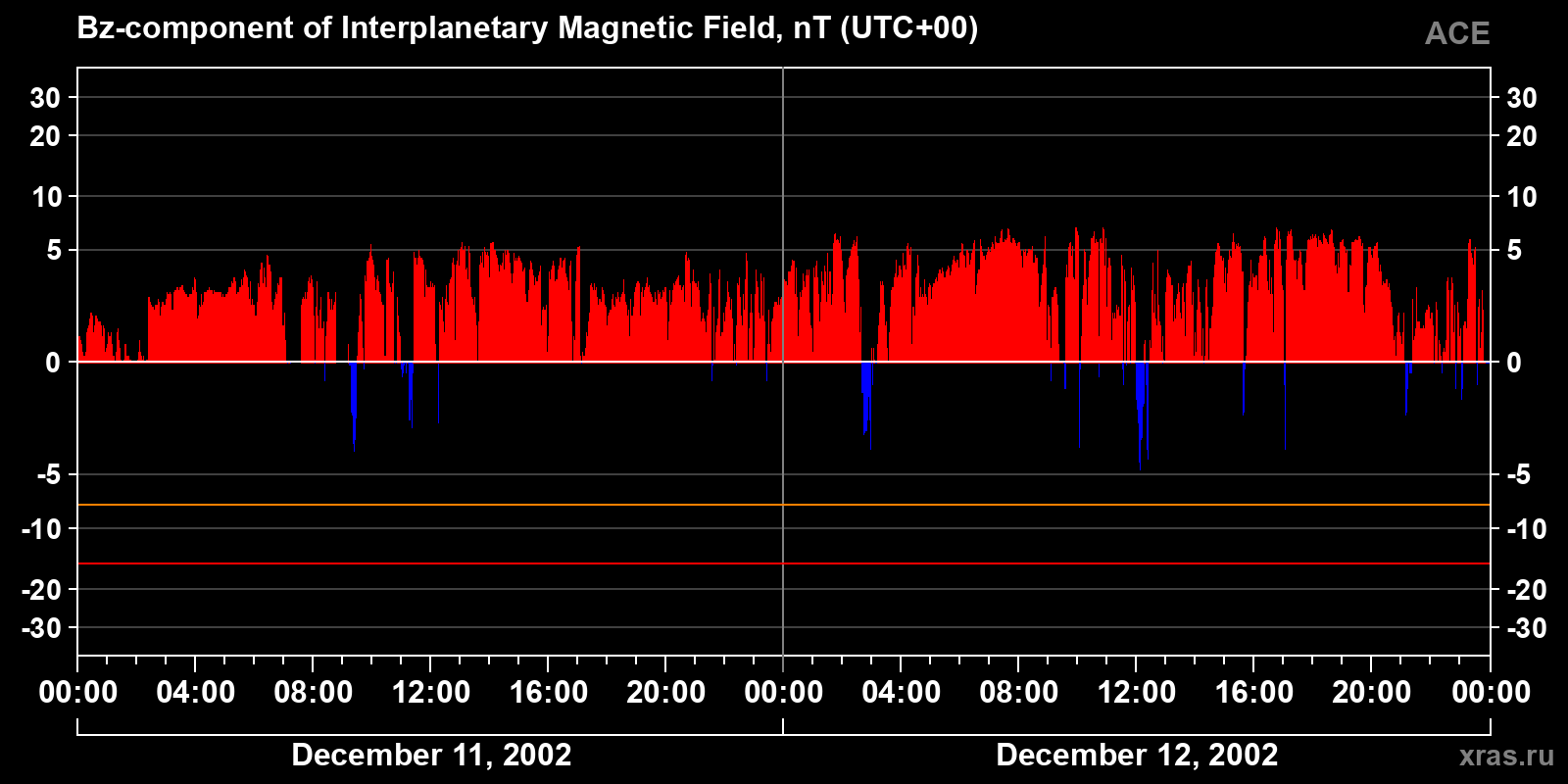Image resolution: width=1568 pixels, height=784 pixels.
Task: Click the left axis value -20
Action: click(41, 589)
